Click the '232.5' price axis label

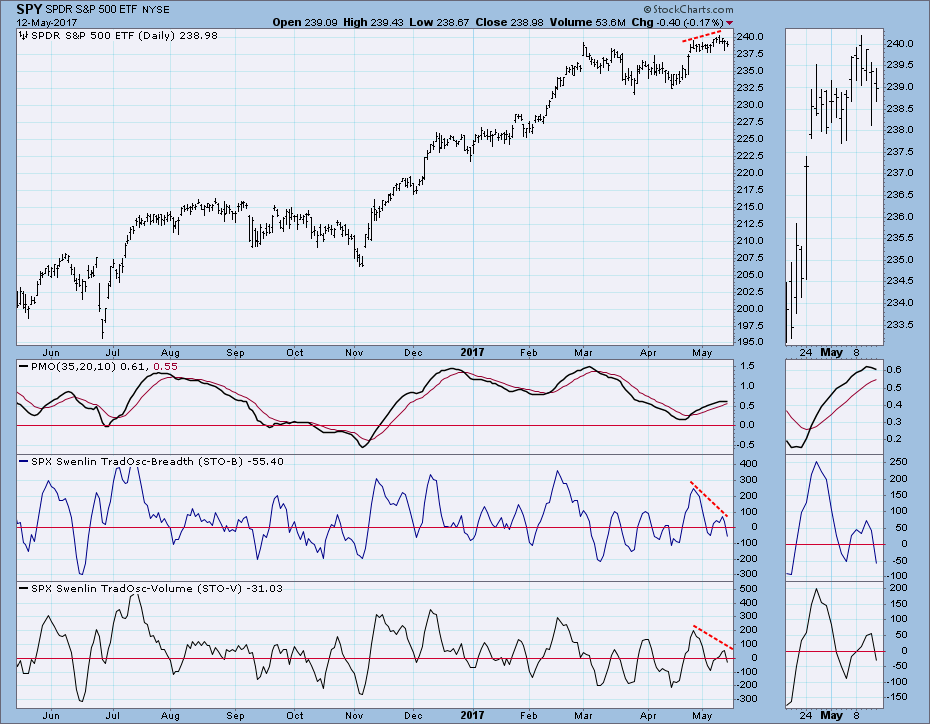pos(751,87)
